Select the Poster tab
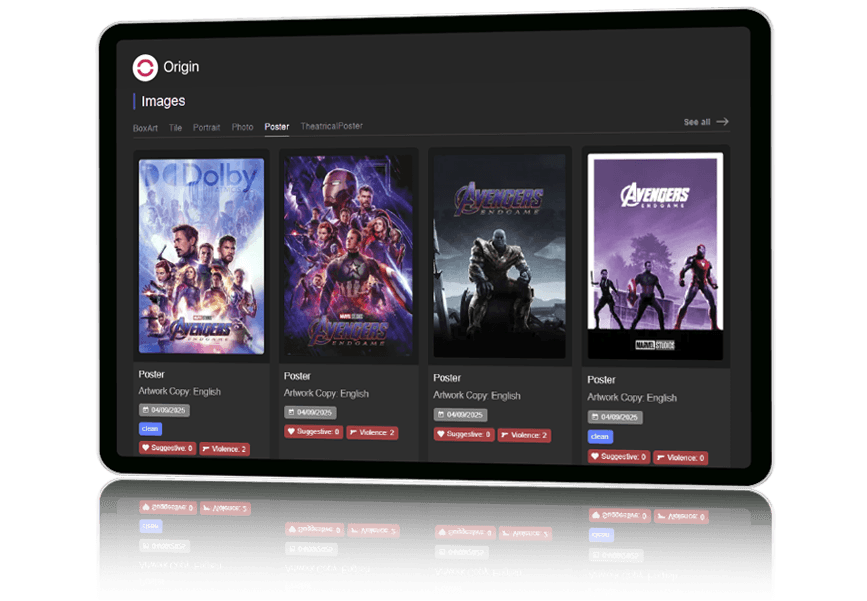The image size is (867, 601). click(x=276, y=127)
